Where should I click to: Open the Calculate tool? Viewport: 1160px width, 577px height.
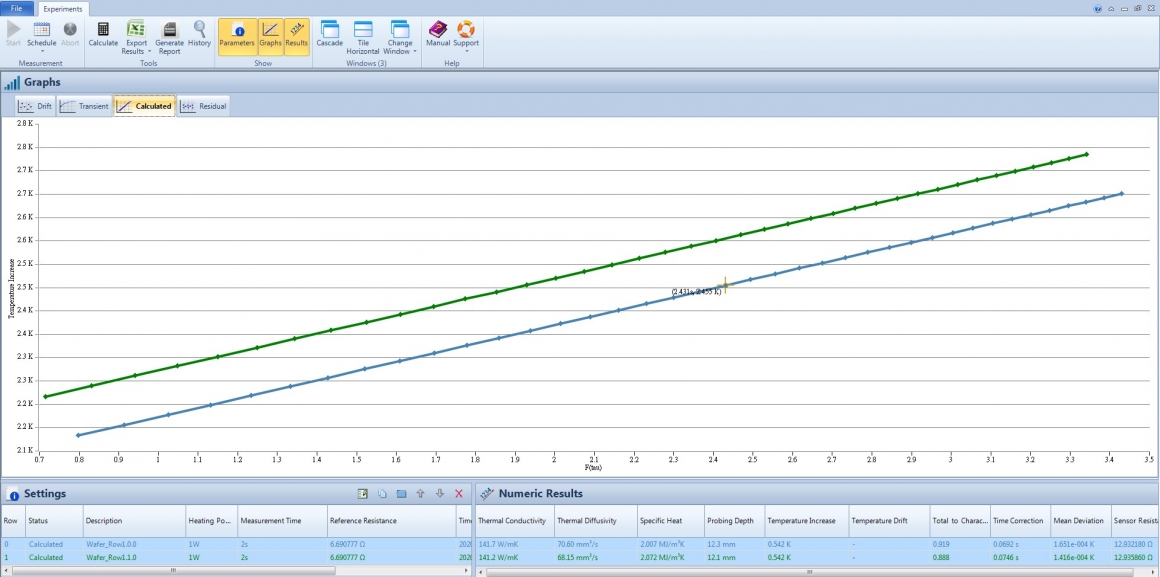click(103, 35)
